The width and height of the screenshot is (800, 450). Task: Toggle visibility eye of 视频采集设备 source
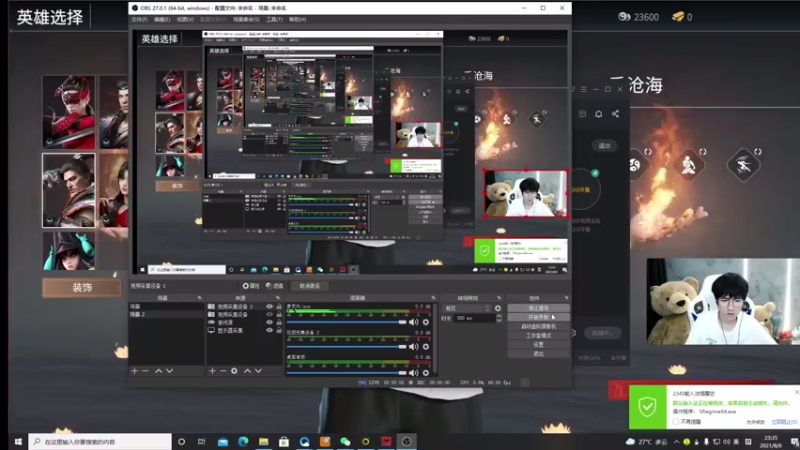269,314
